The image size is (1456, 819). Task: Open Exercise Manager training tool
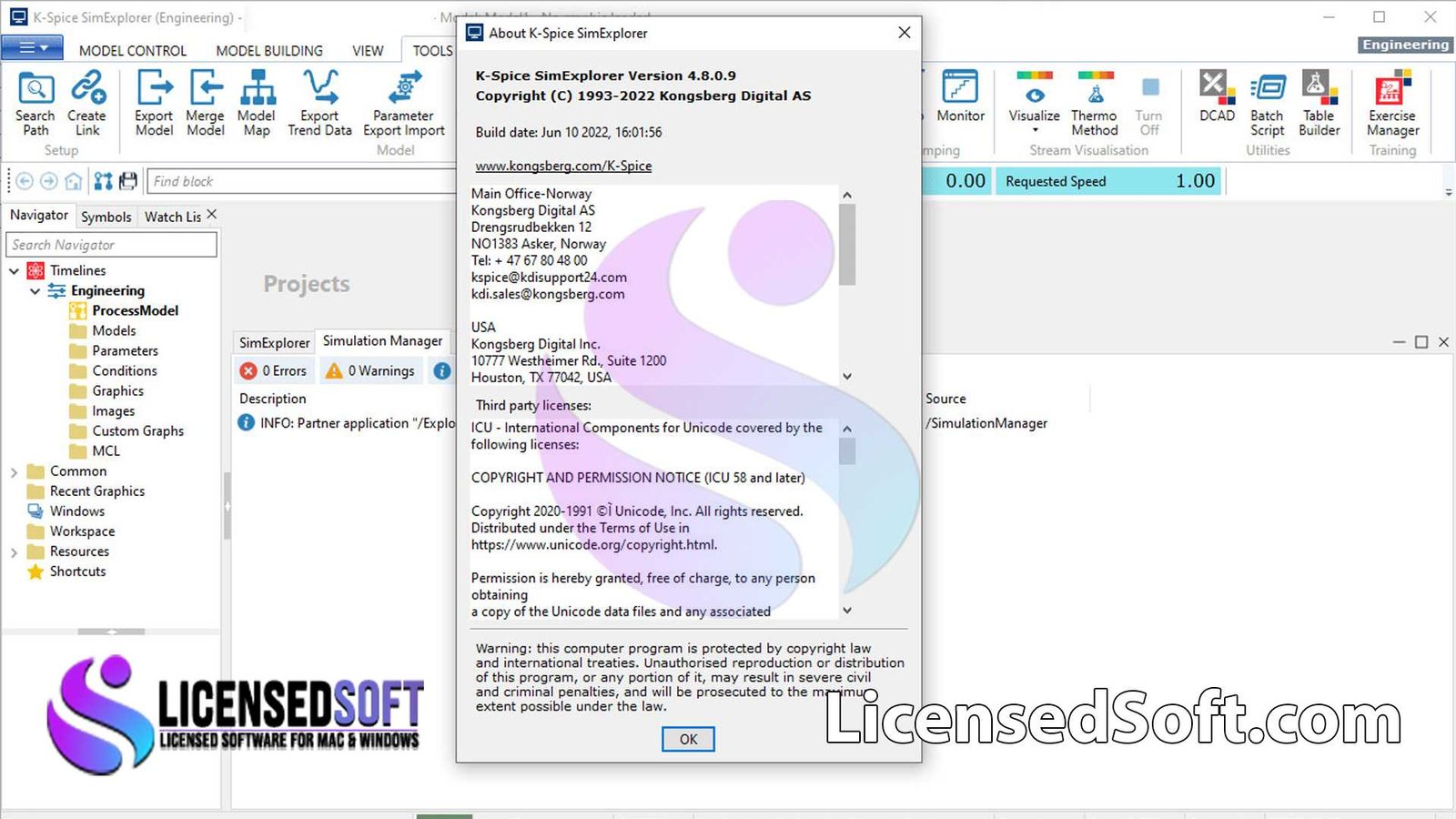(1392, 103)
